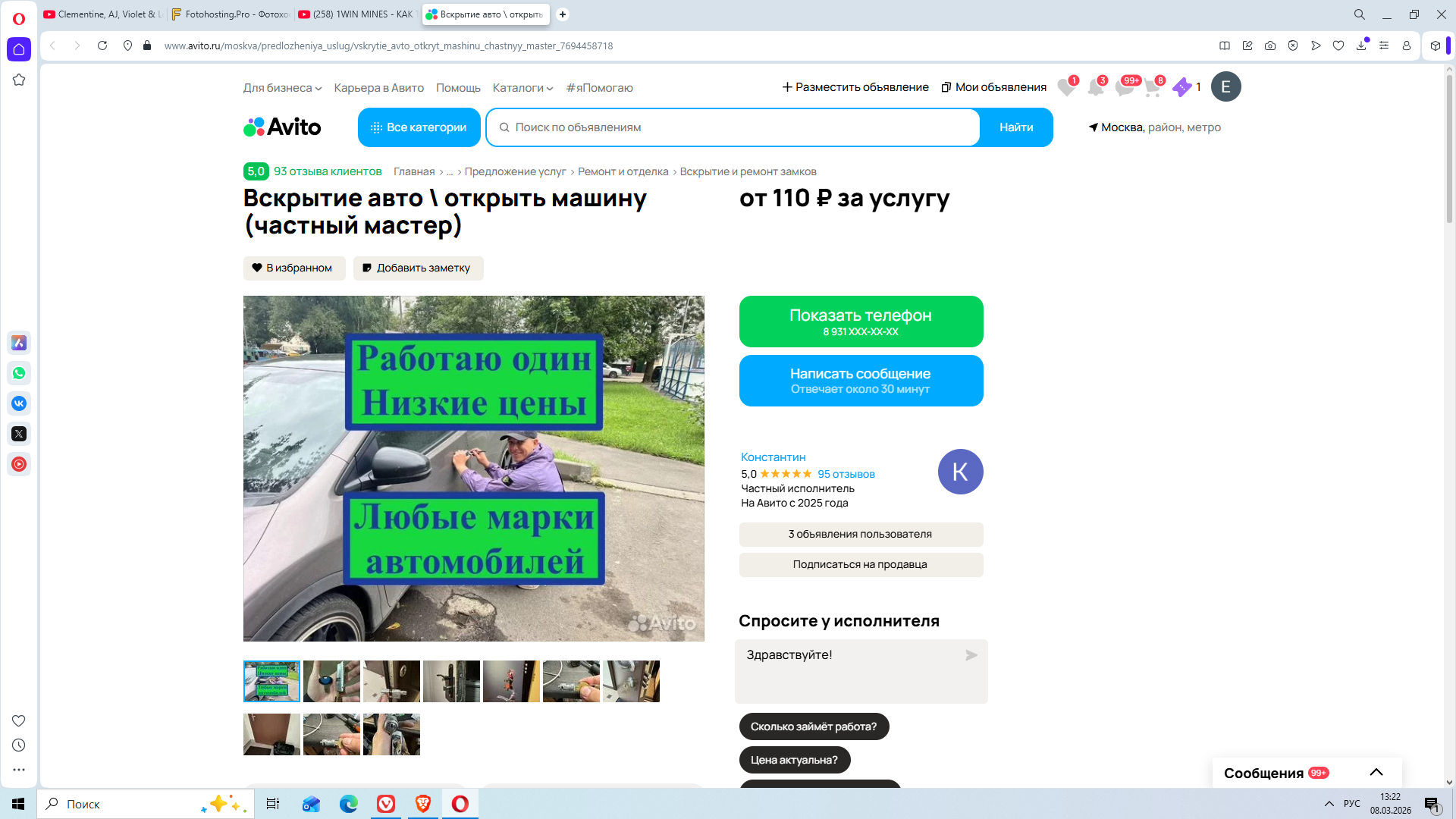Open «95 отзывов» seller reviews link
Image resolution: width=1456 pixels, height=819 pixels.
click(x=846, y=475)
